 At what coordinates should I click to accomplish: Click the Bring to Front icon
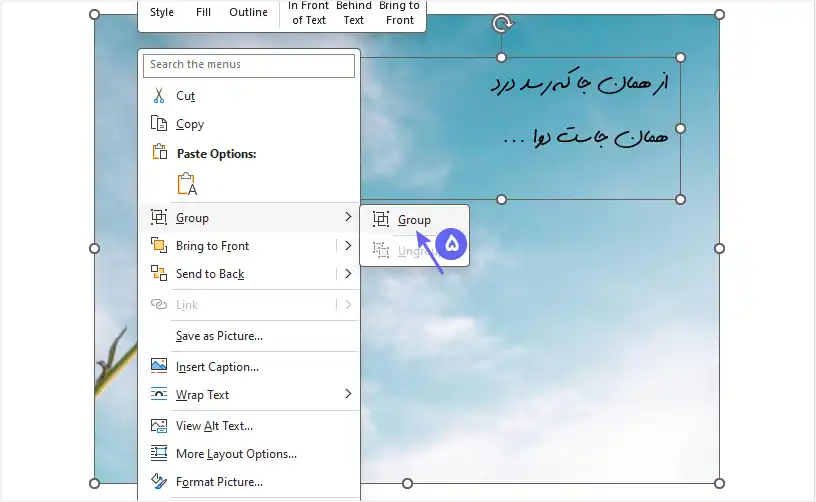(158, 246)
